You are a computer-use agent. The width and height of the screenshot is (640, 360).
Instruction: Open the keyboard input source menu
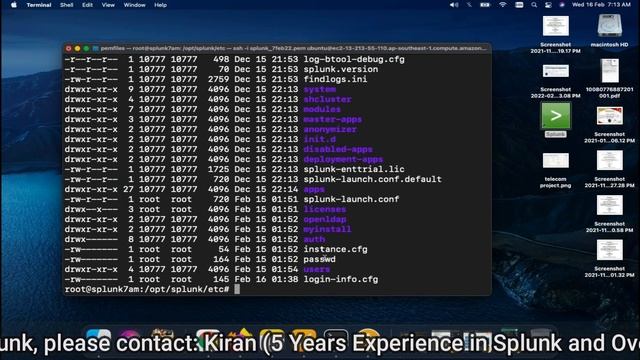coord(519,5)
